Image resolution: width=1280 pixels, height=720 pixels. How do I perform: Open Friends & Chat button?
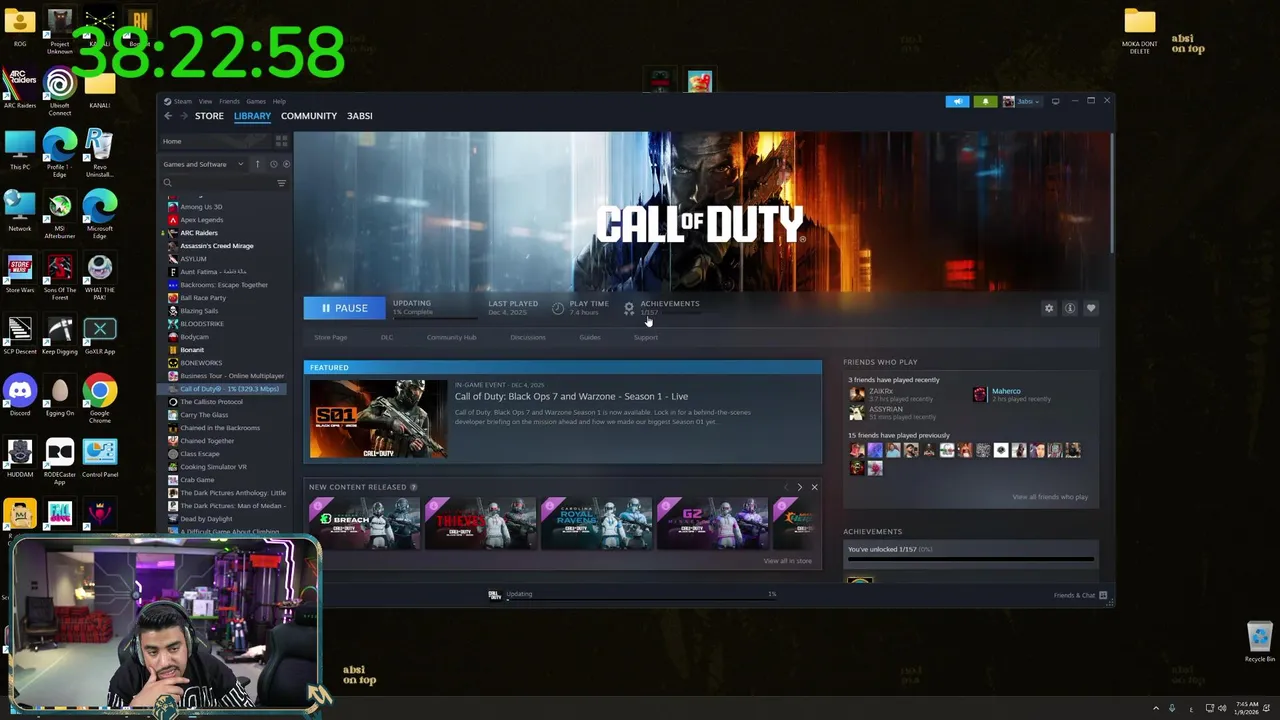pos(1080,595)
